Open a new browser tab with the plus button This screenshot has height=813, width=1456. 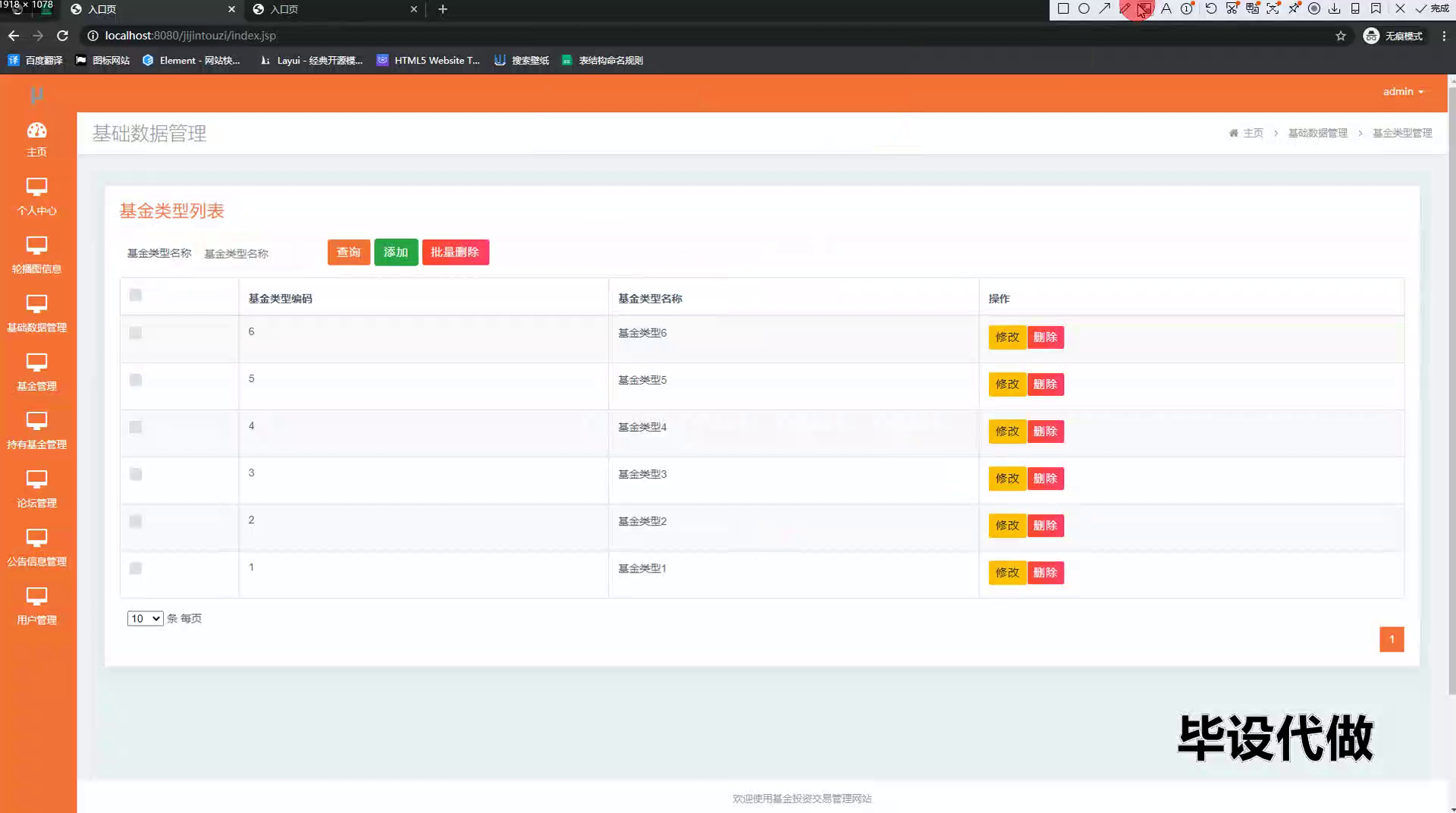(443, 9)
